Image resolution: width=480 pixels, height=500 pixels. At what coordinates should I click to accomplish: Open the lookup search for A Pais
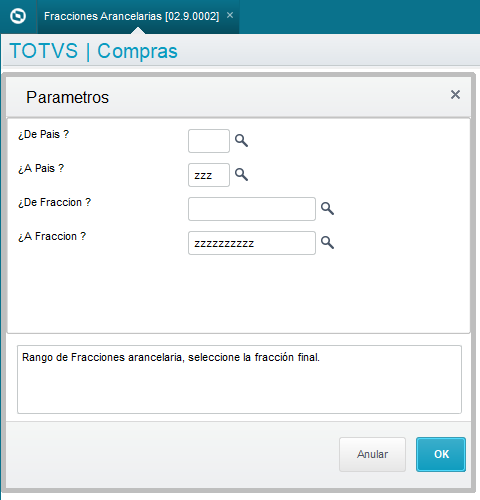pos(241,175)
